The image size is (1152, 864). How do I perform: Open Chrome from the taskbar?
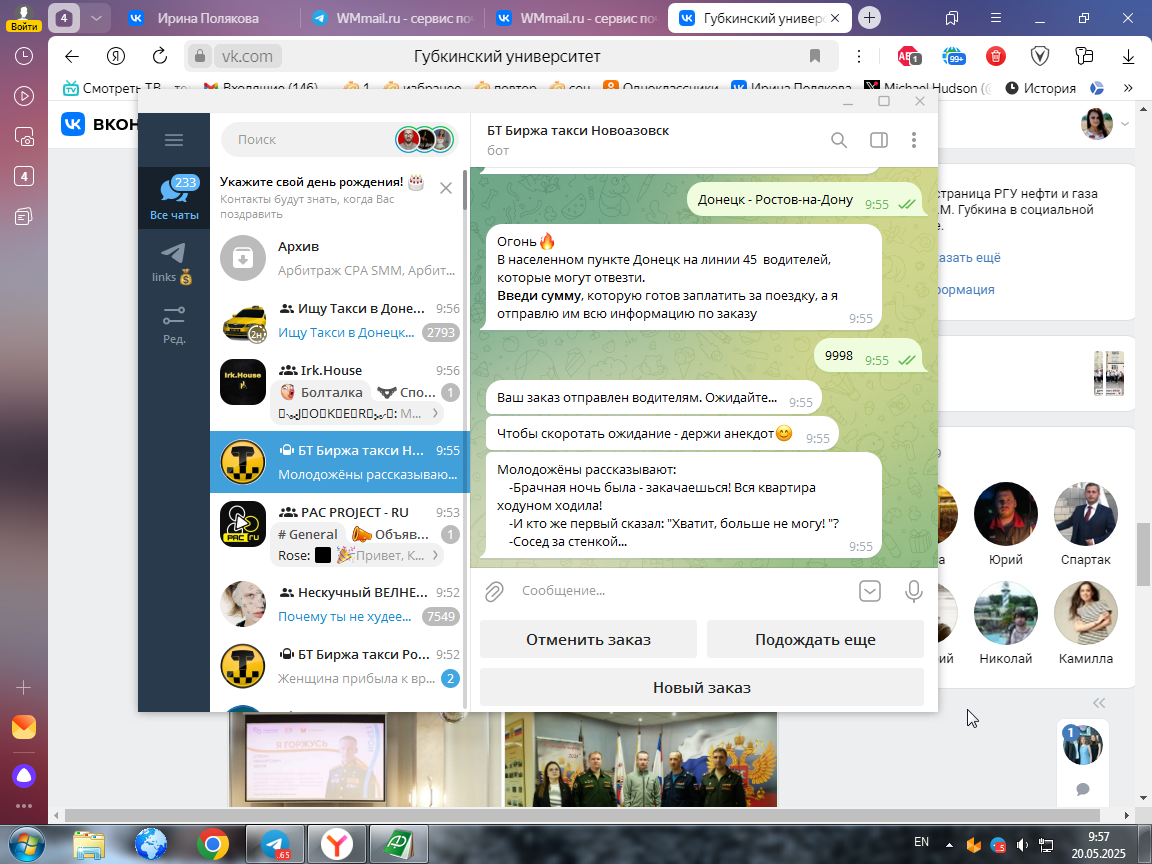[212, 844]
